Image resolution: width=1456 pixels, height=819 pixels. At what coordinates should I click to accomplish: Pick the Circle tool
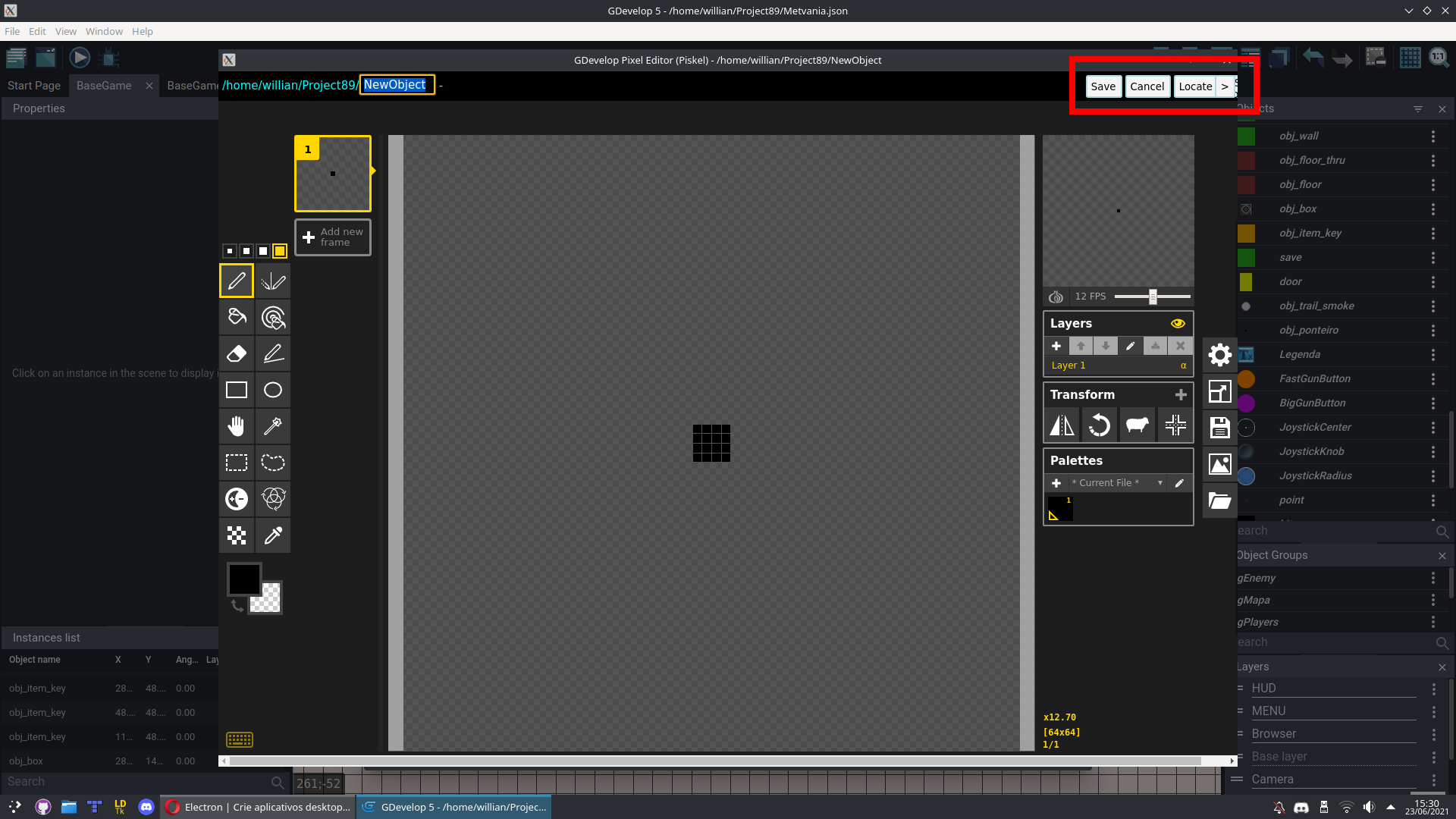(x=273, y=390)
